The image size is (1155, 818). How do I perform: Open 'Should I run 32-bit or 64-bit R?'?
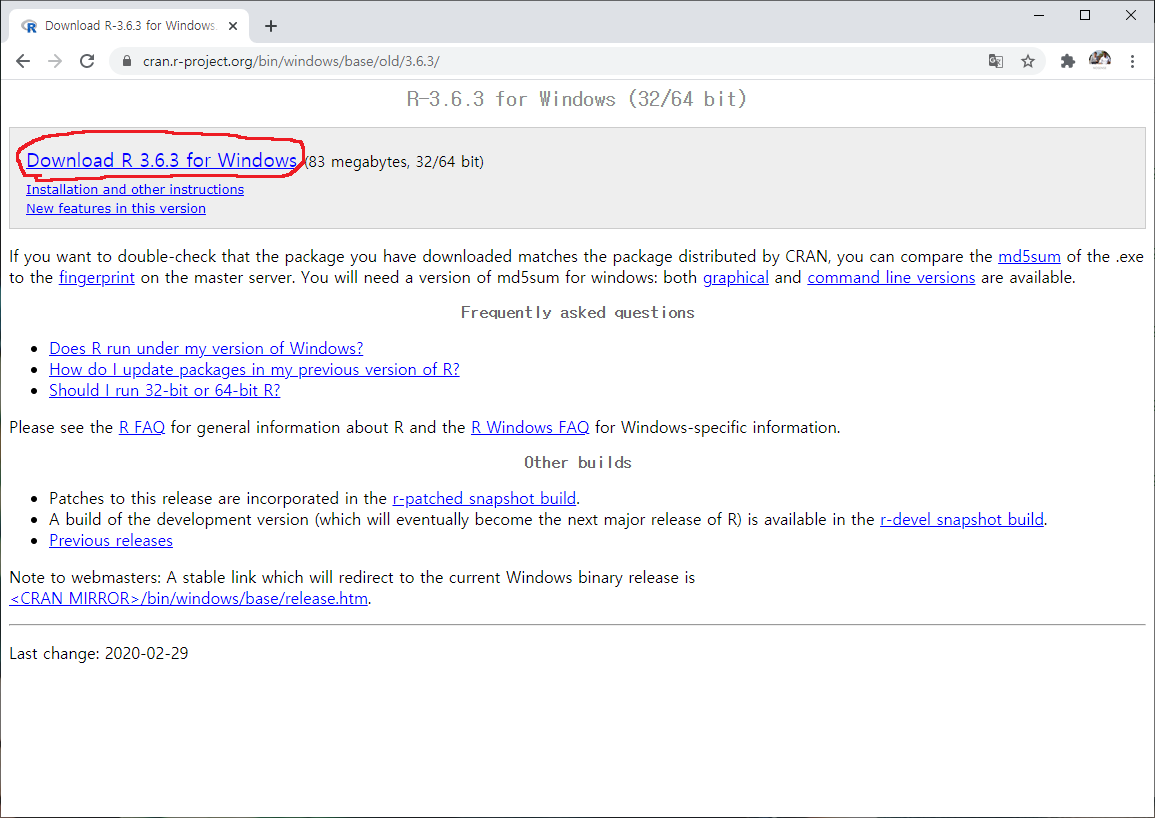[x=165, y=391]
